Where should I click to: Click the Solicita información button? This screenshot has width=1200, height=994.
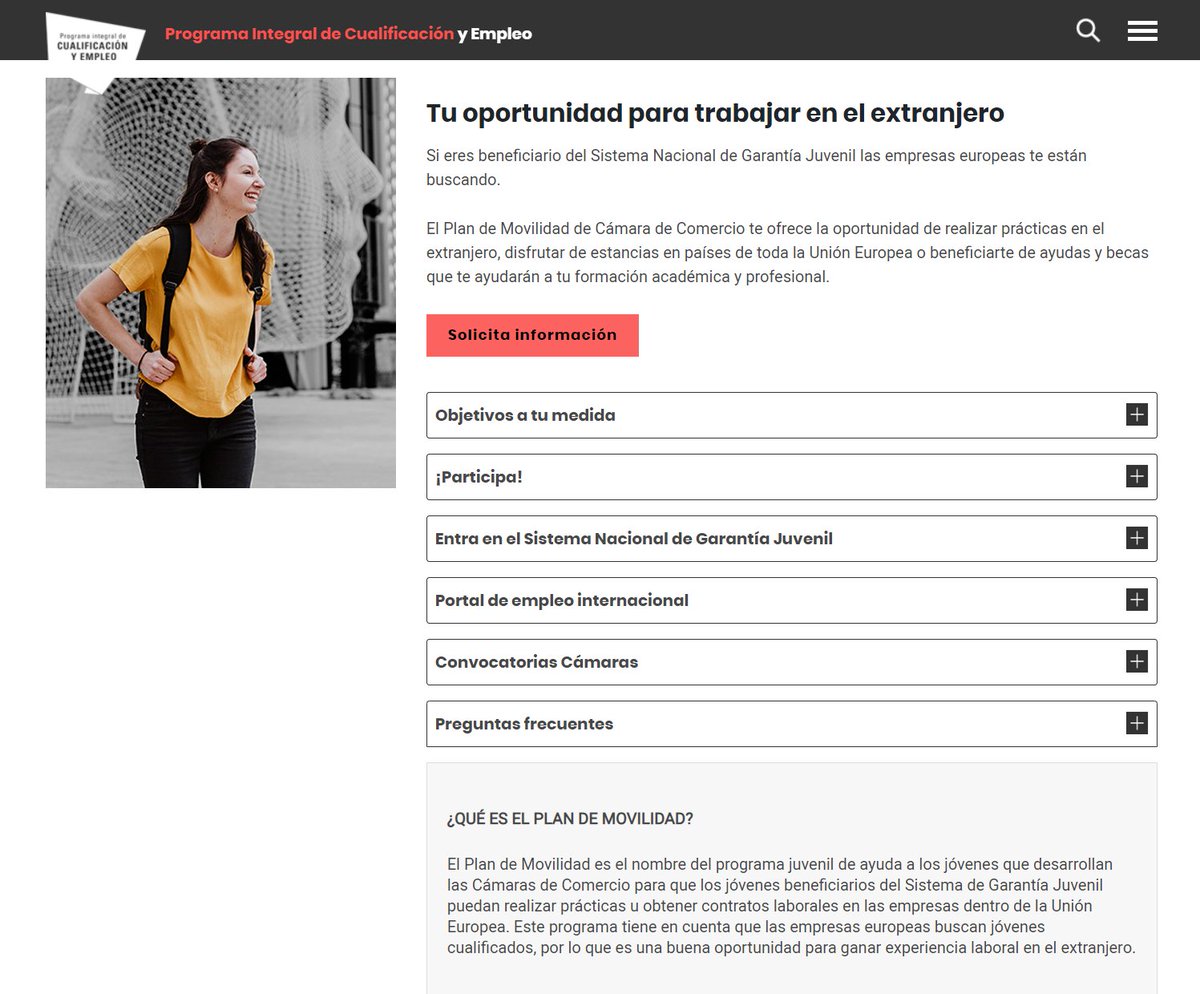(x=532, y=335)
